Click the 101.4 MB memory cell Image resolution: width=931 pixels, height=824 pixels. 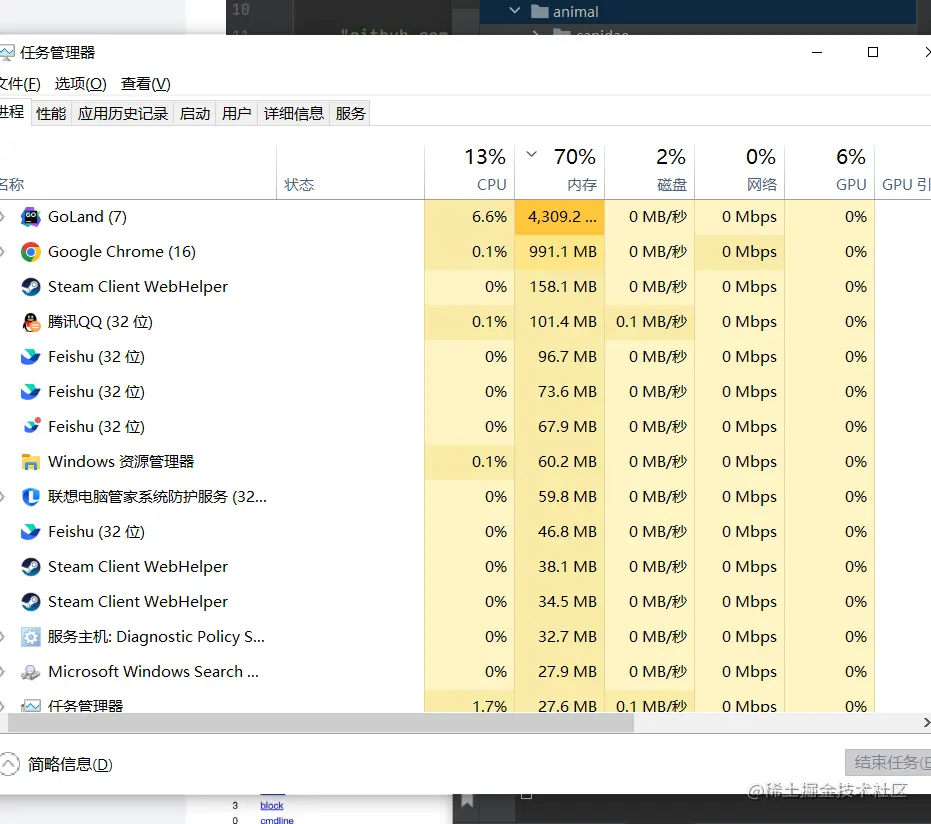560,322
